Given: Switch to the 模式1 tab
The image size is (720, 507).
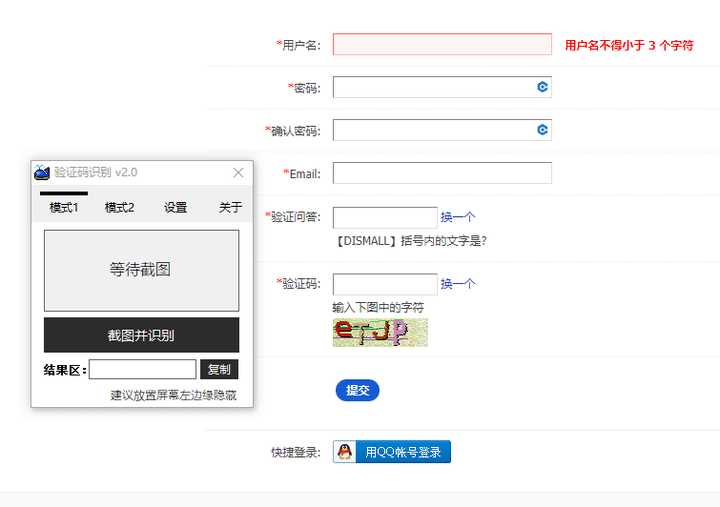Looking at the screenshot, I should pos(64,207).
